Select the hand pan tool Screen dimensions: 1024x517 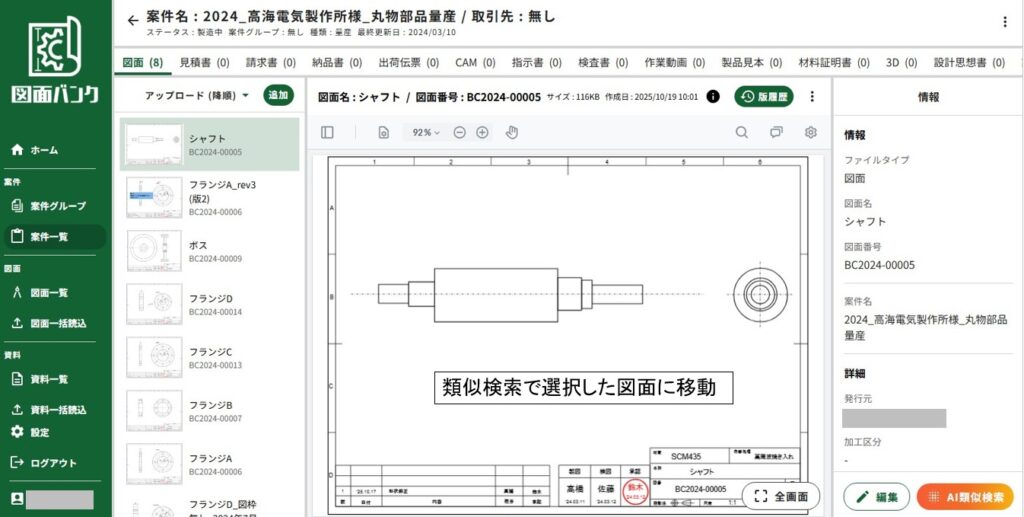point(512,132)
